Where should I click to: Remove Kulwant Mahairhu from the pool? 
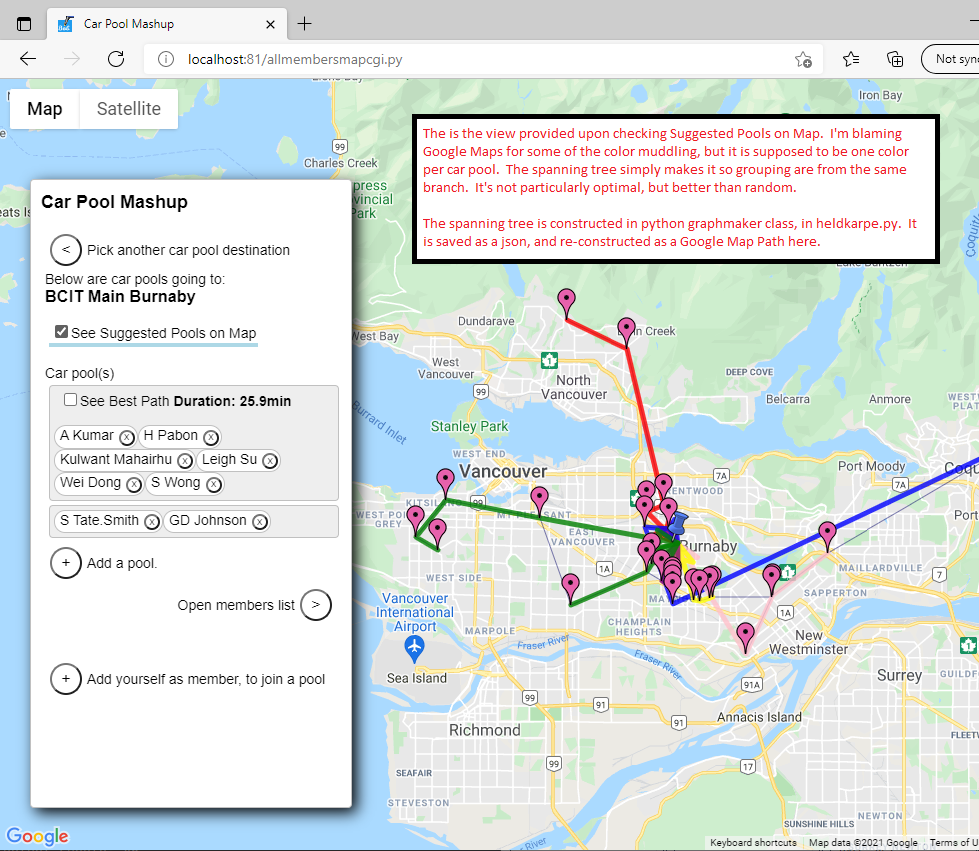click(185, 461)
